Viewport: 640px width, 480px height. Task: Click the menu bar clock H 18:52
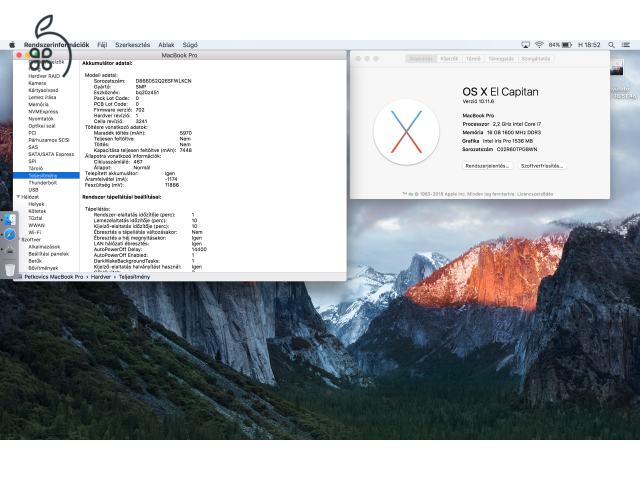(589, 45)
